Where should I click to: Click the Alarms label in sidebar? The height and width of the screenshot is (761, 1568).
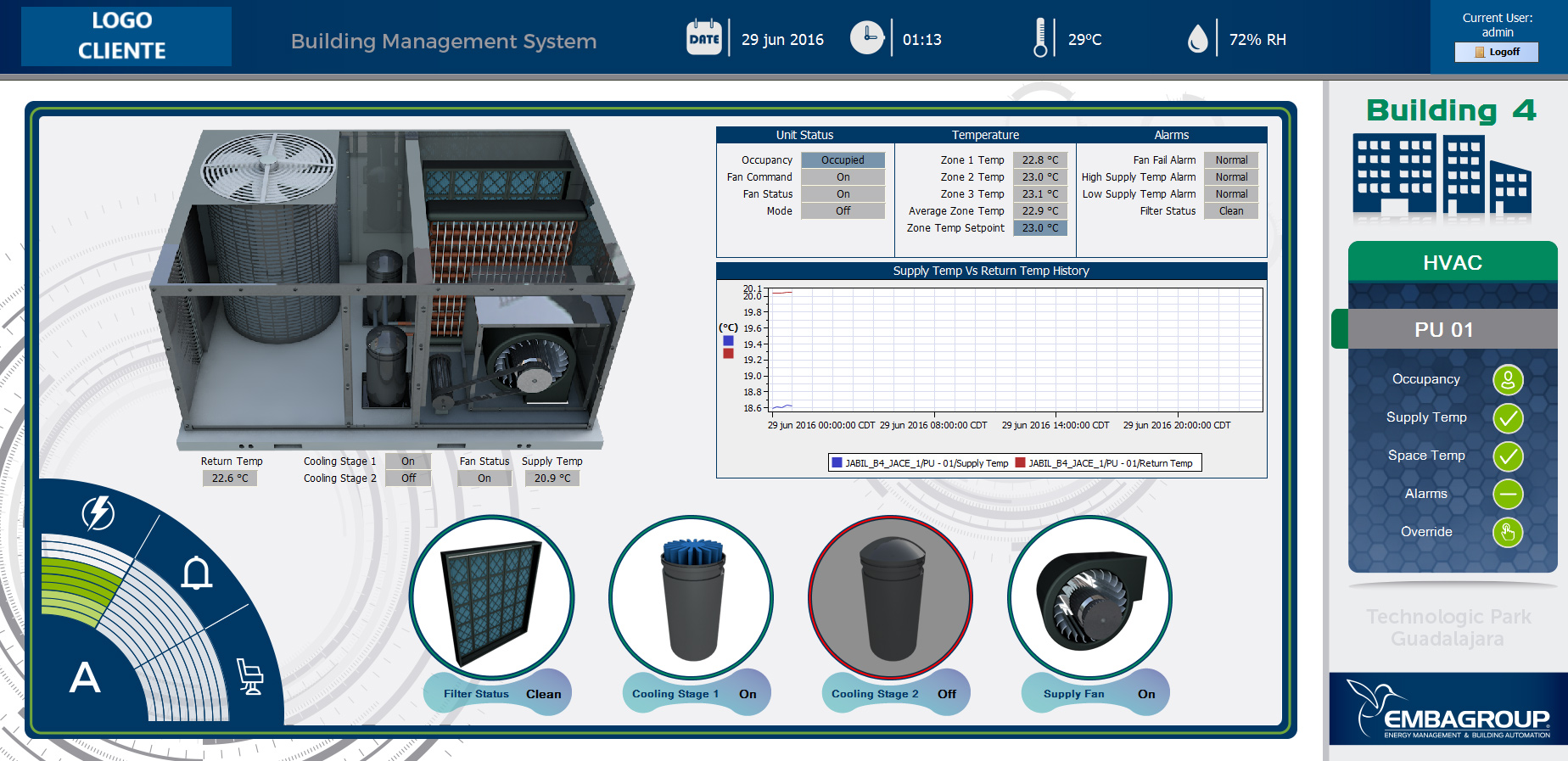(1425, 494)
